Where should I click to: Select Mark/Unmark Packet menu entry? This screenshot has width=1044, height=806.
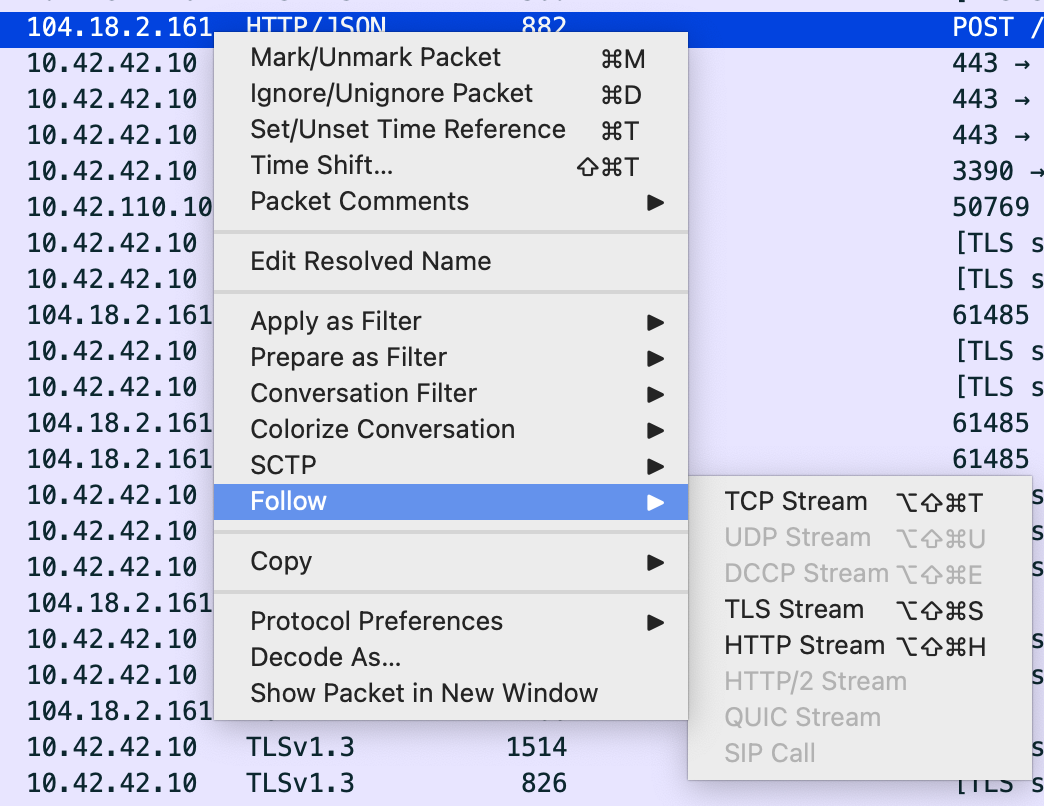[x=375, y=58]
